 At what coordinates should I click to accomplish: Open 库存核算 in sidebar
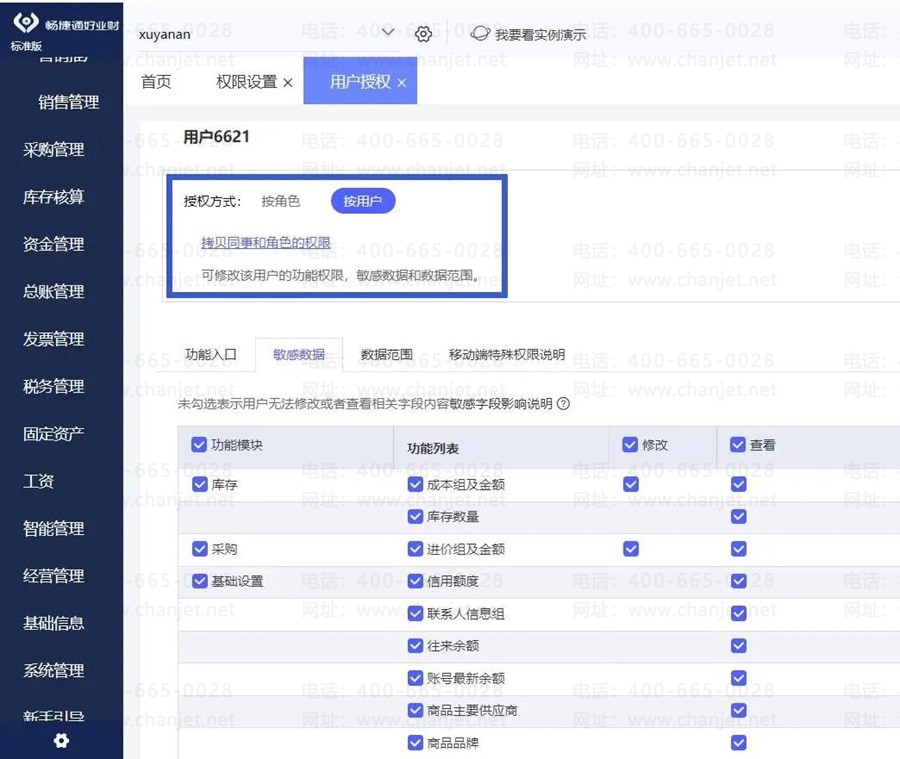pyautogui.click(x=53, y=197)
